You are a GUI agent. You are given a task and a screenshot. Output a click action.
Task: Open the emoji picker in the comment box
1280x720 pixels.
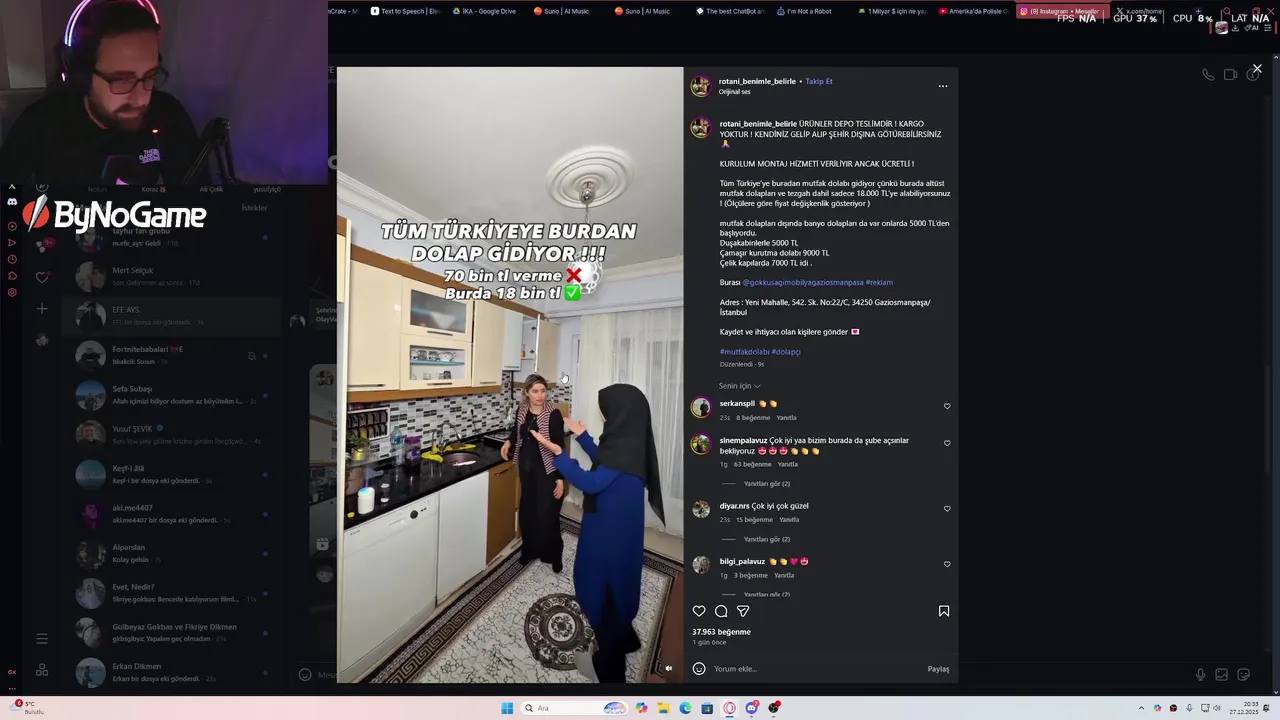pyautogui.click(x=699, y=669)
